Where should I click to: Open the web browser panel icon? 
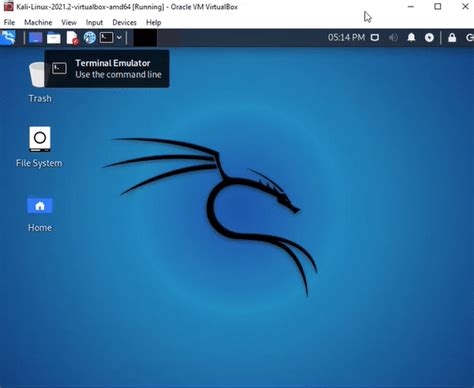[89, 38]
